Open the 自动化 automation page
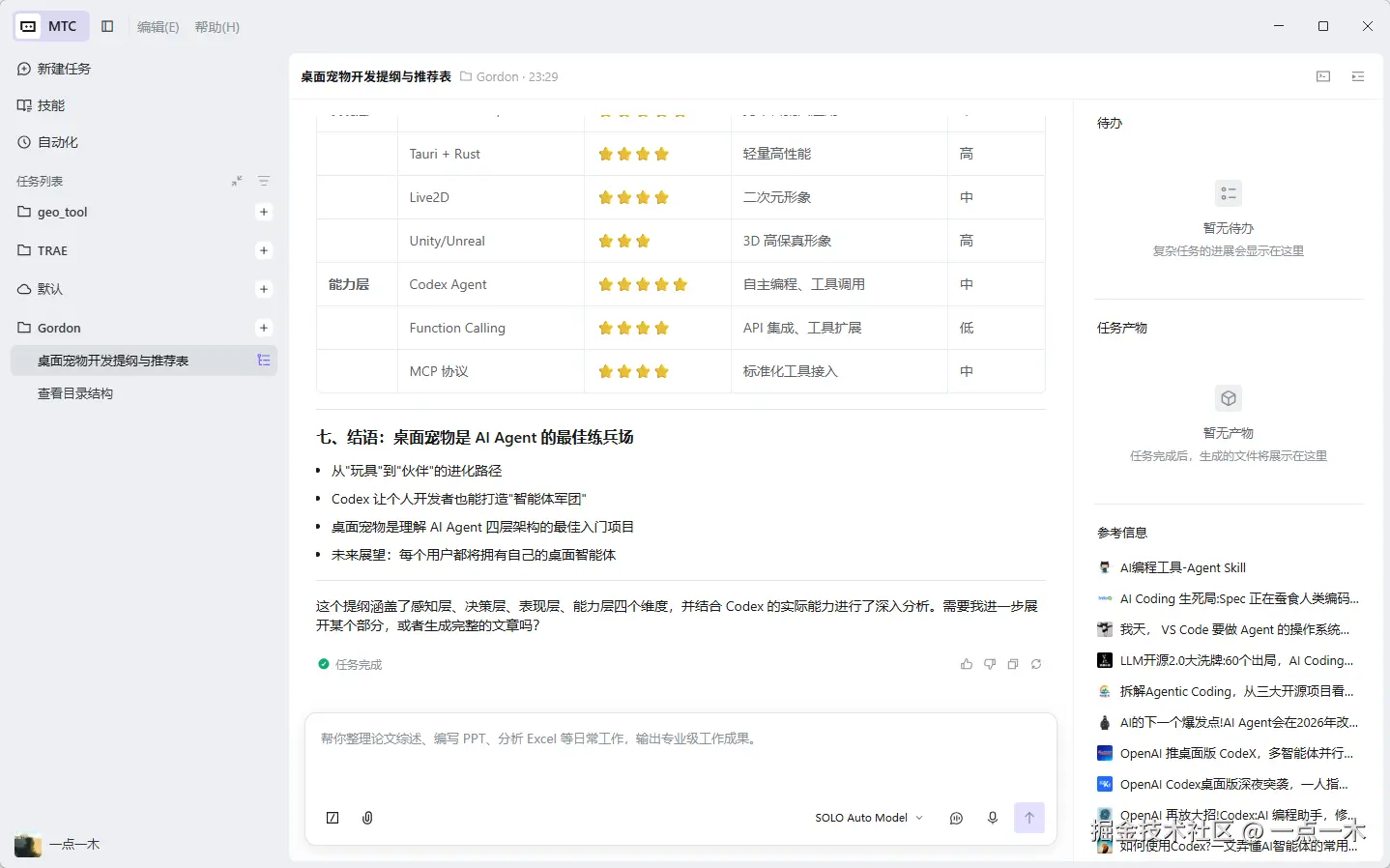The width and height of the screenshot is (1390, 868). (47, 142)
